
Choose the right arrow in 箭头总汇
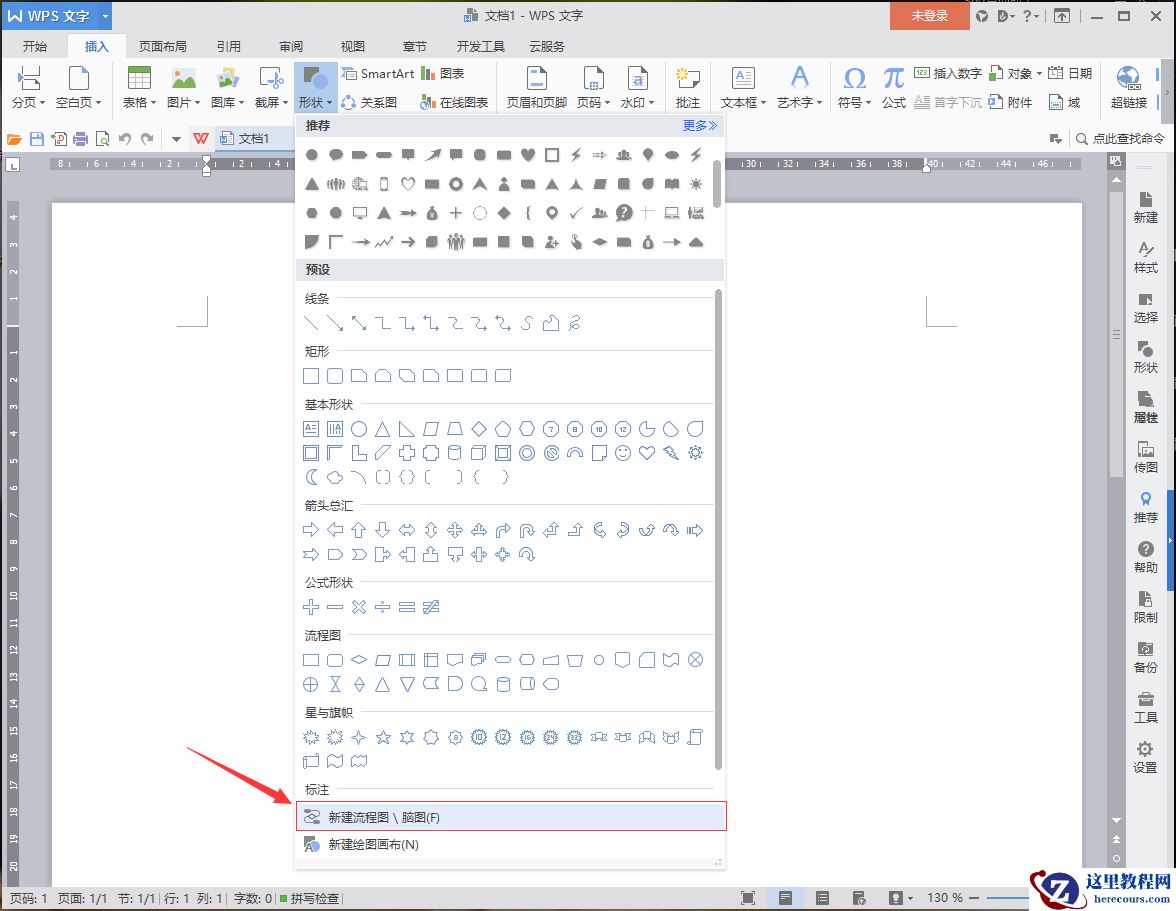(x=311, y=530)
